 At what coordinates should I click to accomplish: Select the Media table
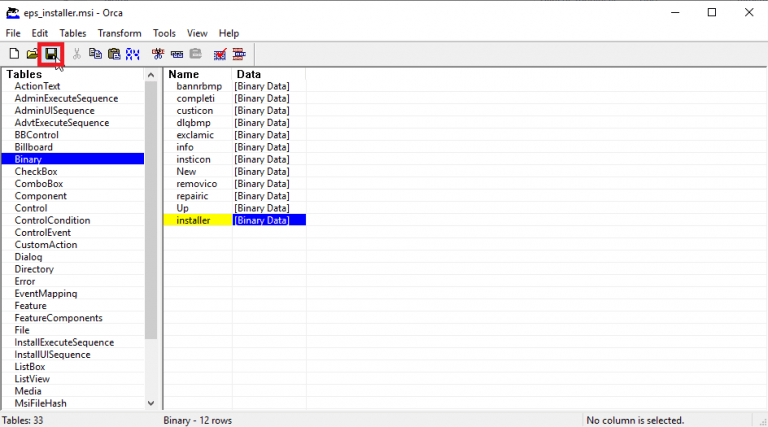(28, 391)
